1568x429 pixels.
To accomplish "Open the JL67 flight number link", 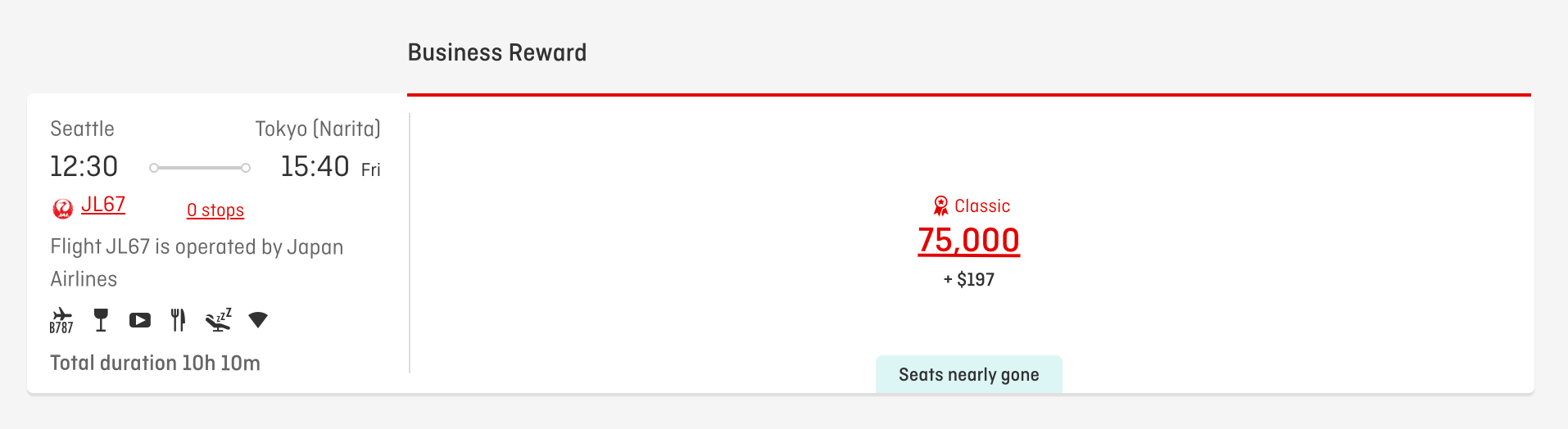I will pyautogui.click(x=103, y=205).
